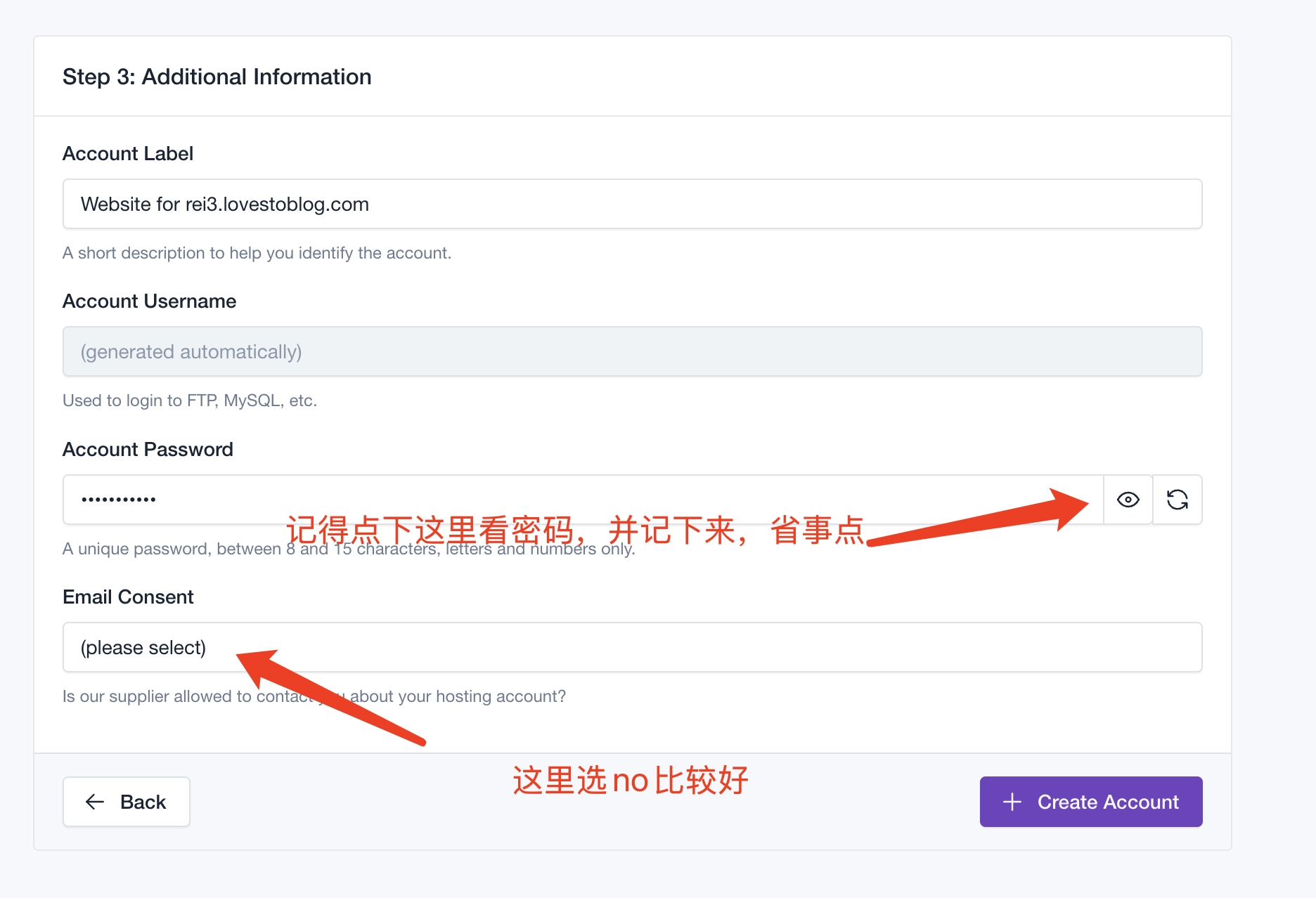Click the "Account Username" field label
This screenshot has height=898, width=1316.
pyautogui.click(x=149, y=301)
